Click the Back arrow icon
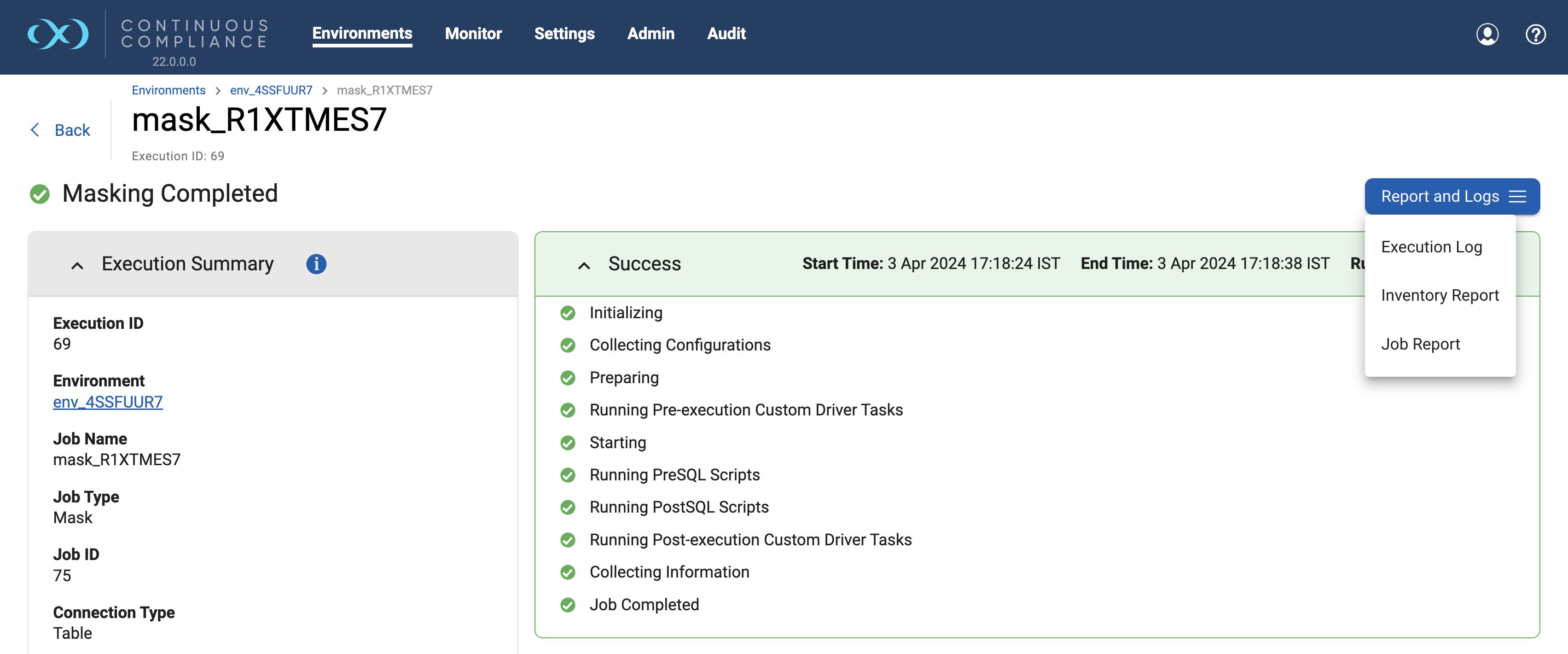Viewport: 1568px width, 654px height. pyautogui.click(x=35, y=130)
